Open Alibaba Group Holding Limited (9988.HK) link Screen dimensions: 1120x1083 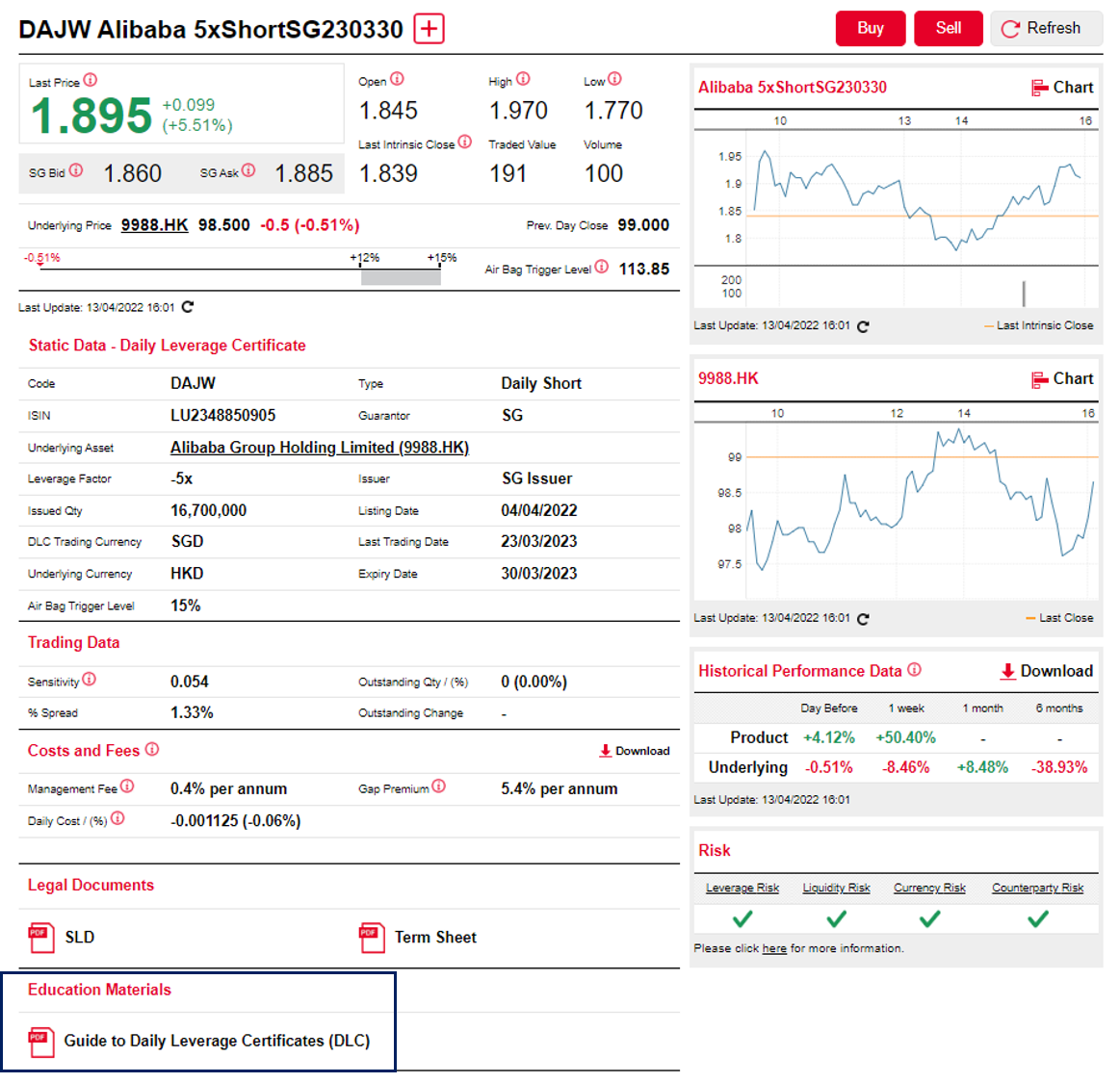coord(320,448)
